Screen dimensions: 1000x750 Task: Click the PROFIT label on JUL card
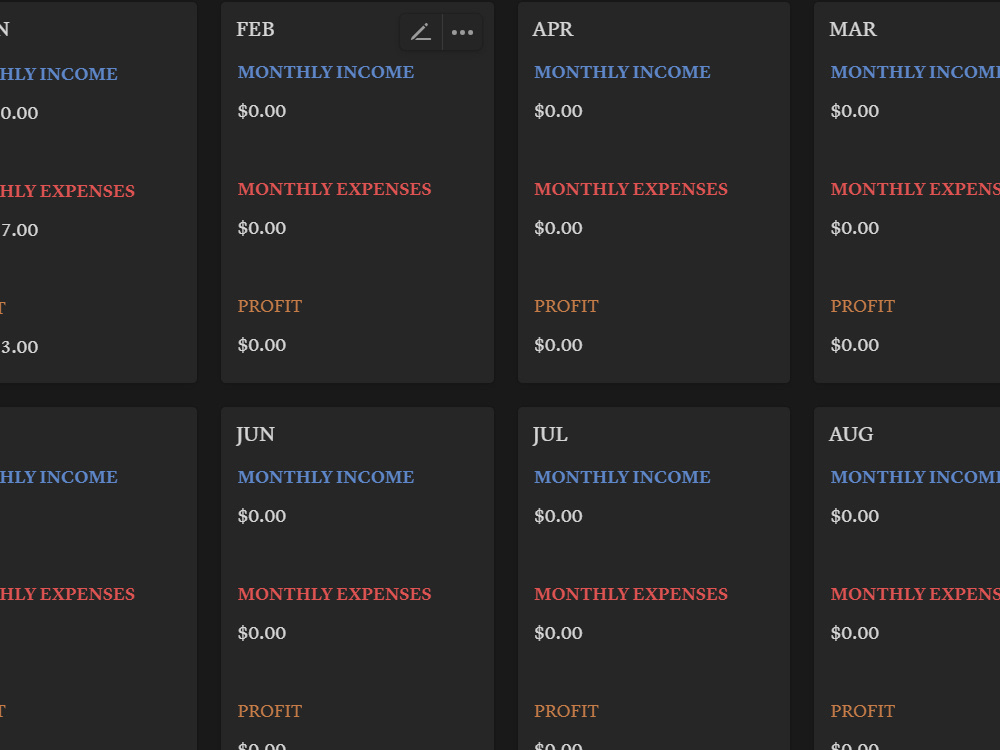click(566, 711)
